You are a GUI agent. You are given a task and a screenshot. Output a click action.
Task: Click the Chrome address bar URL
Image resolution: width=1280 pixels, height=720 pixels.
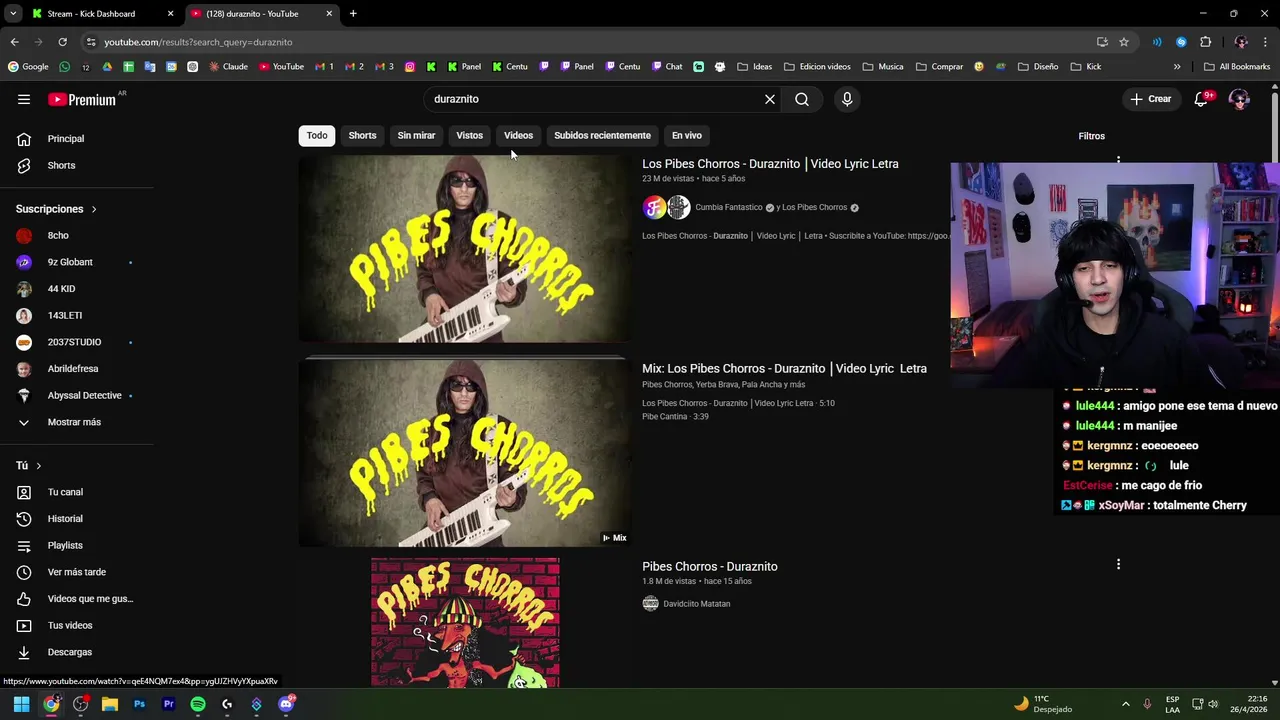pyautogui.click(x=198, y=42)
